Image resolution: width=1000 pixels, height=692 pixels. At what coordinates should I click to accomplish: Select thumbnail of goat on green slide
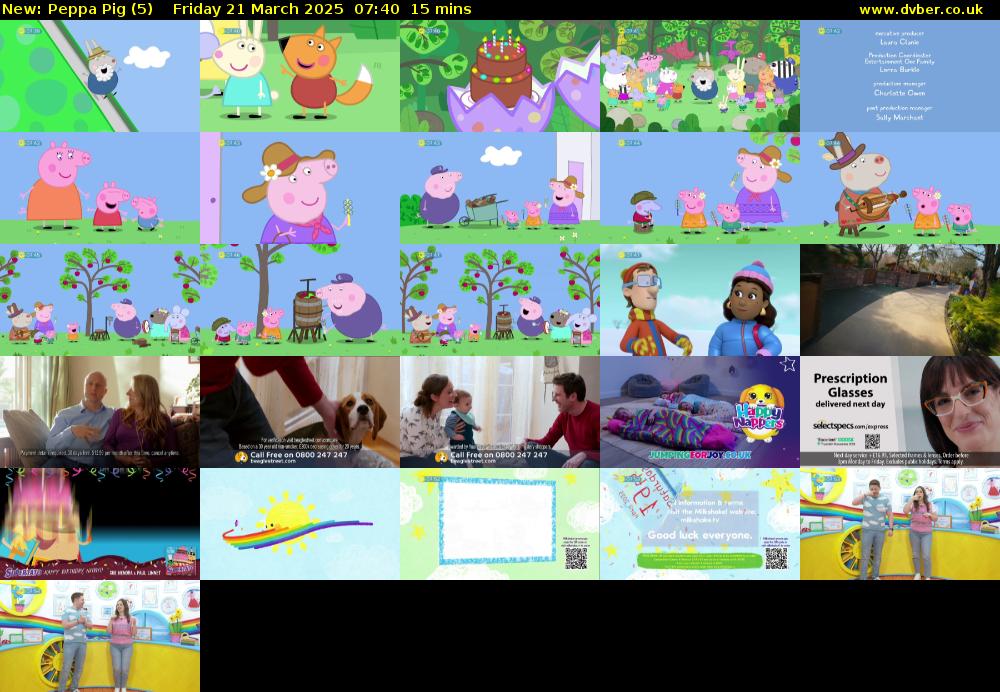pos(99,76)
